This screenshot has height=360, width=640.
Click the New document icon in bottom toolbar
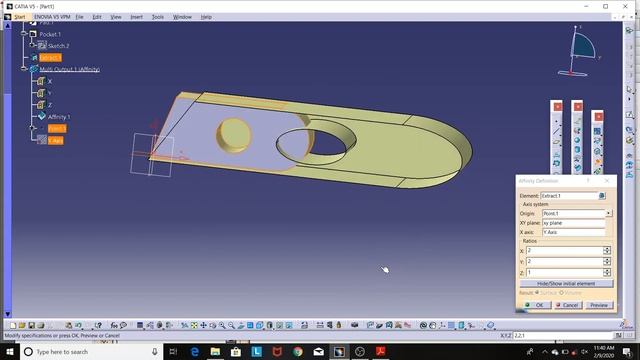coord(13,325)
